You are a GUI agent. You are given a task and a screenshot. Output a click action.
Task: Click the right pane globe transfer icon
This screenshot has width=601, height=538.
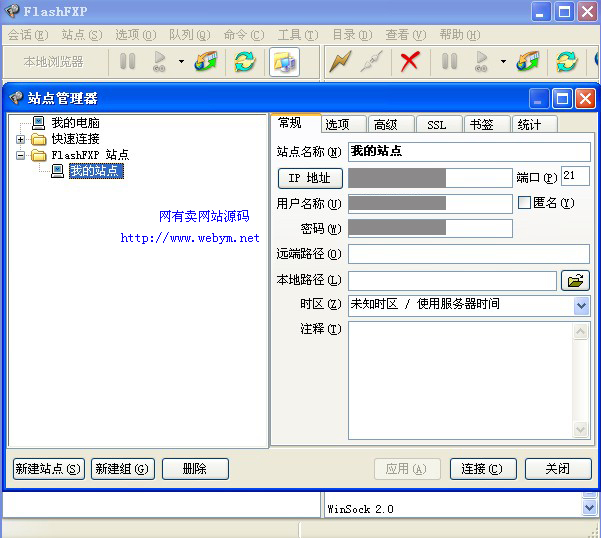point(528,61)
